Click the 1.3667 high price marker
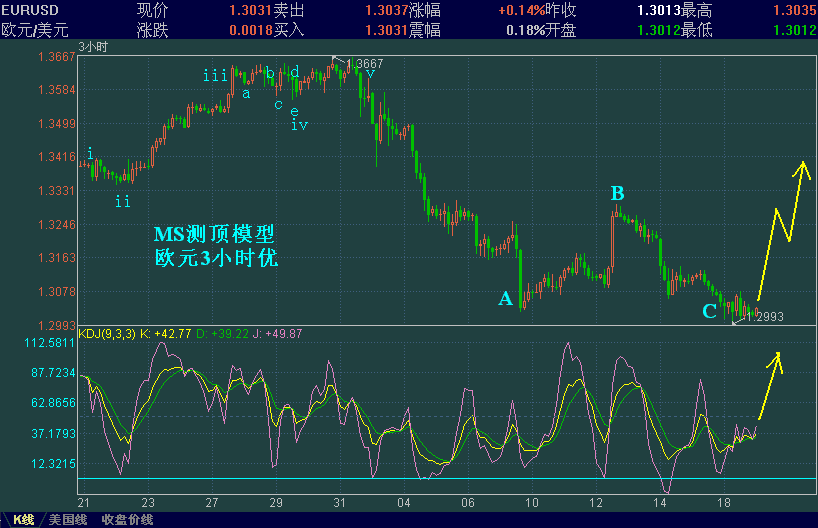Viewport: 818px width, 528px height. (x=365, y=64)
